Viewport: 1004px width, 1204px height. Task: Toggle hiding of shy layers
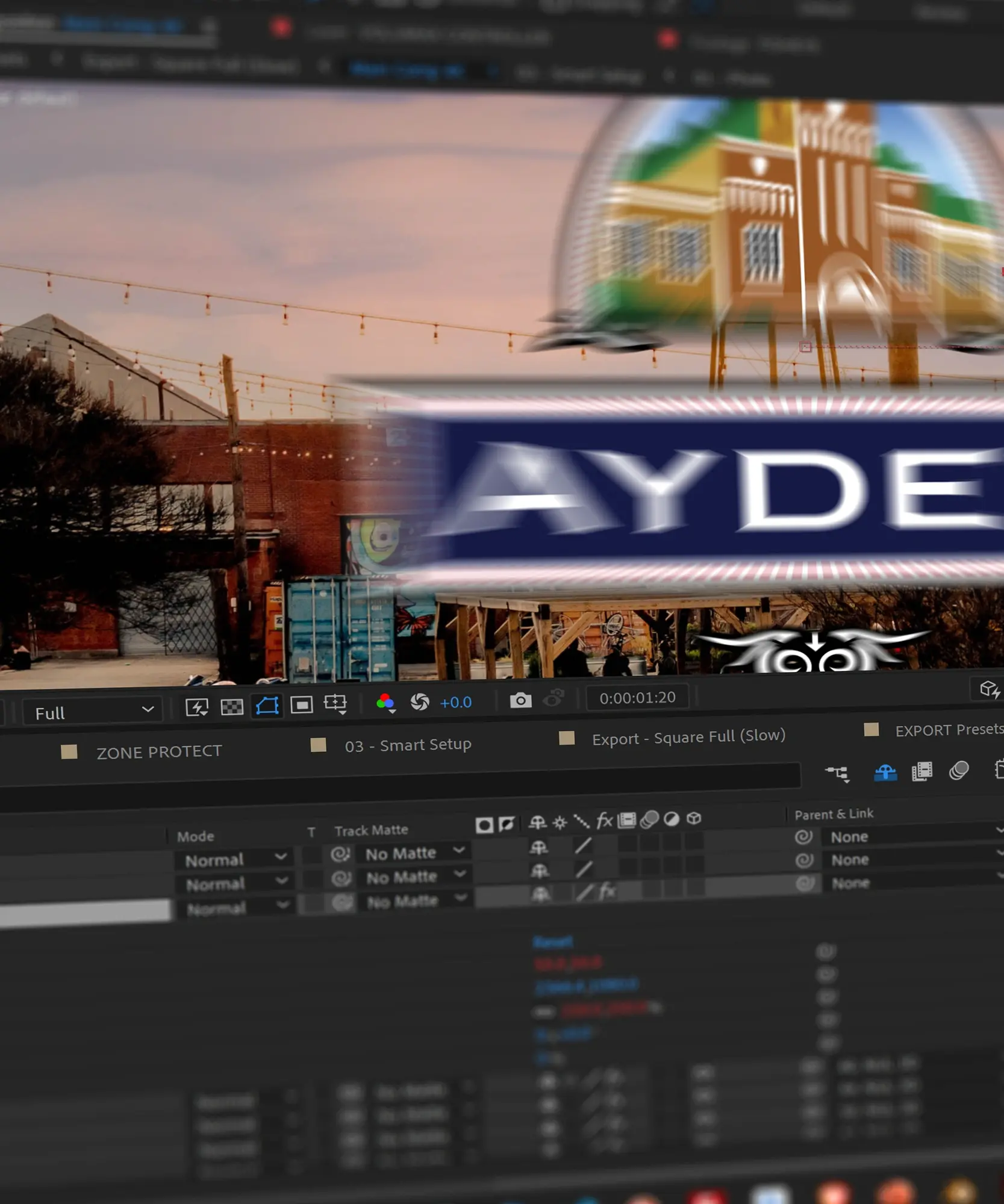coord(885,772)
